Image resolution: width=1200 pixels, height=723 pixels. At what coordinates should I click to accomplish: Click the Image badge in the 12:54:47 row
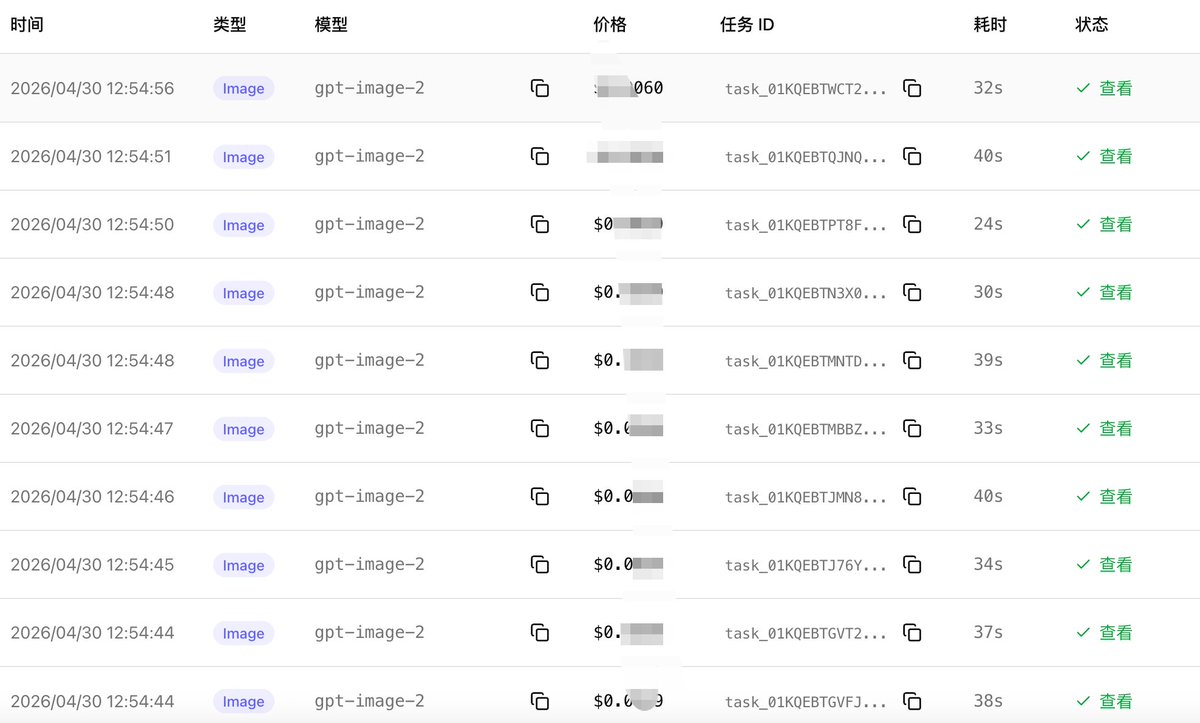point(243,428)
